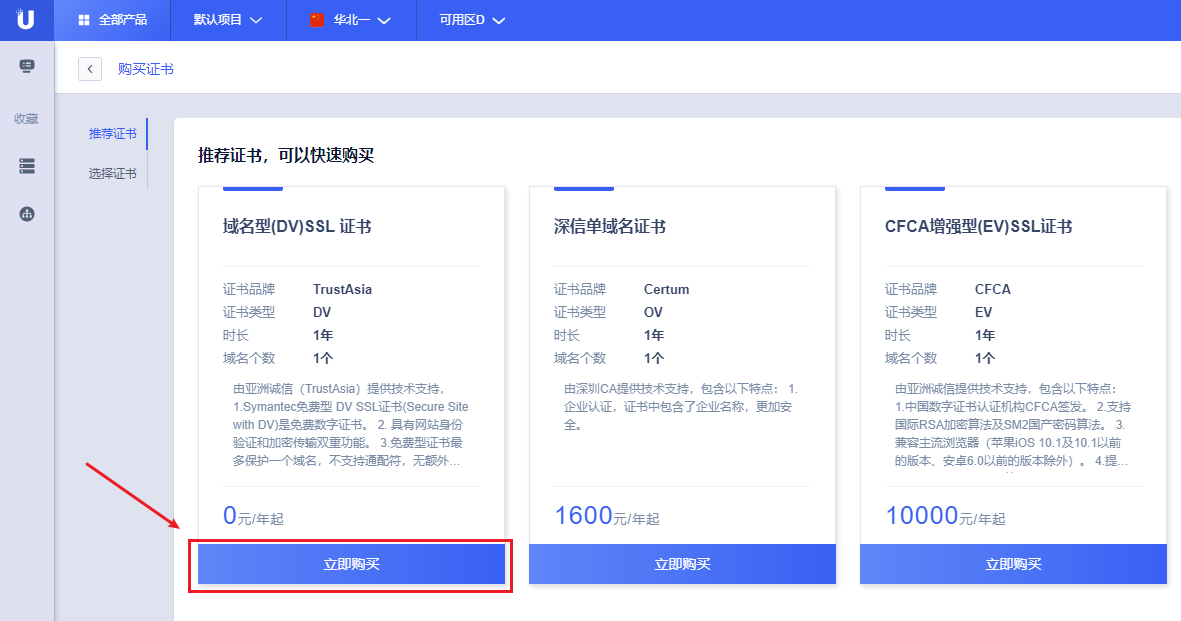
Task: Expand the 华北一 region dropdown
Action: pos(350,20)
